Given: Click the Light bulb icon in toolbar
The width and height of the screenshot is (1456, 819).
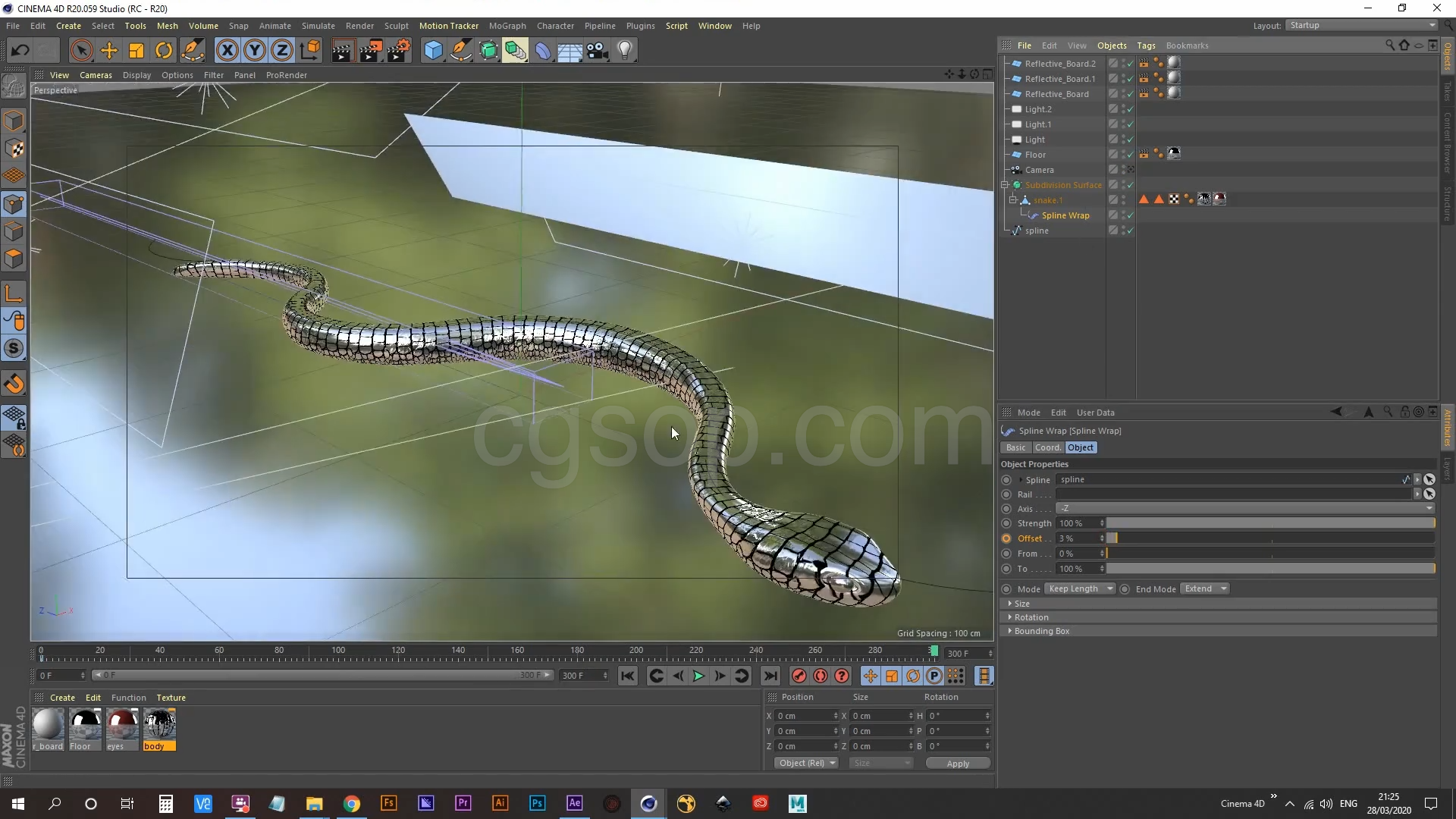Looking at the screenshot, I should point(625,51).
